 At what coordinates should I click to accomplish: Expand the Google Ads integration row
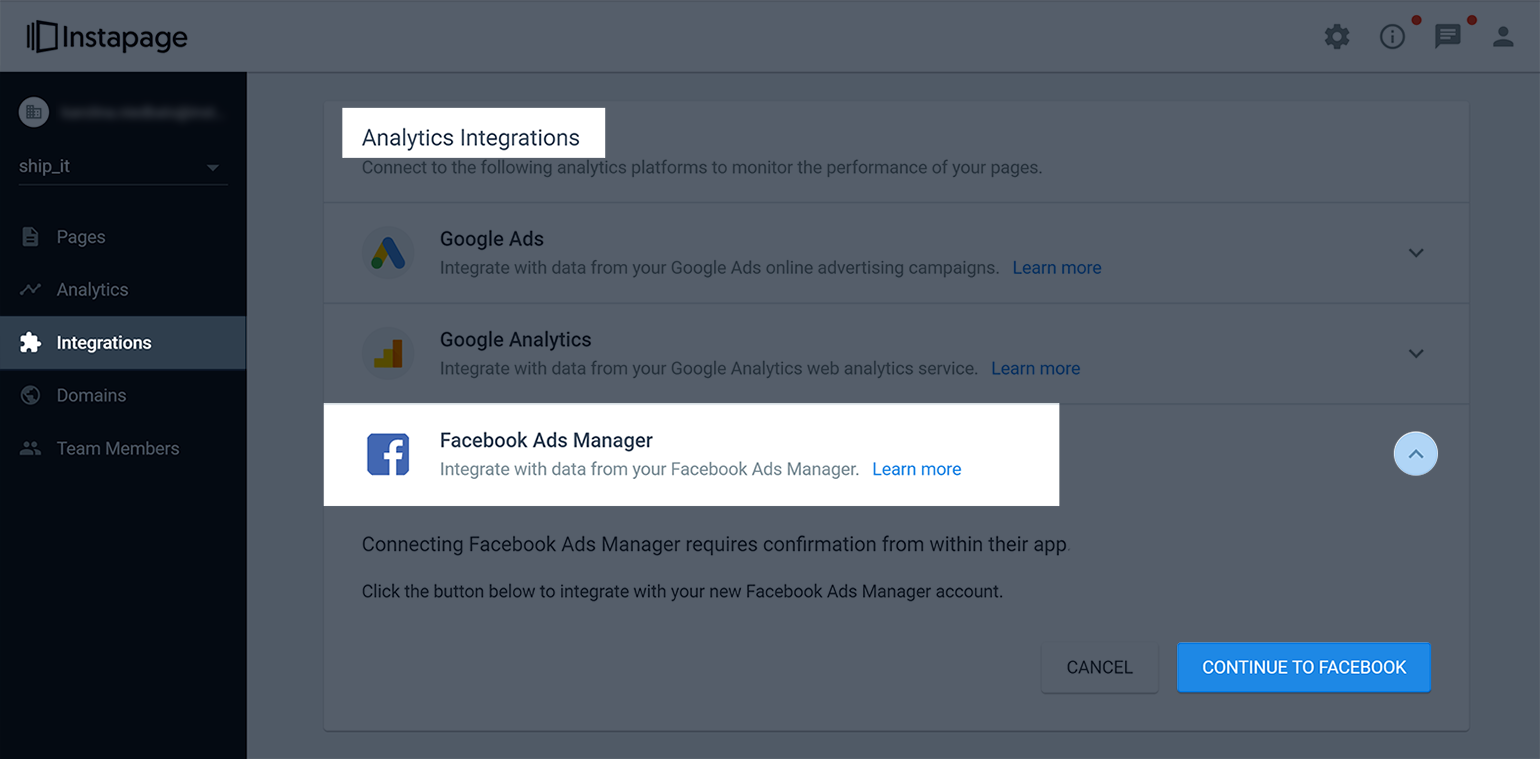click(1416, 253)
